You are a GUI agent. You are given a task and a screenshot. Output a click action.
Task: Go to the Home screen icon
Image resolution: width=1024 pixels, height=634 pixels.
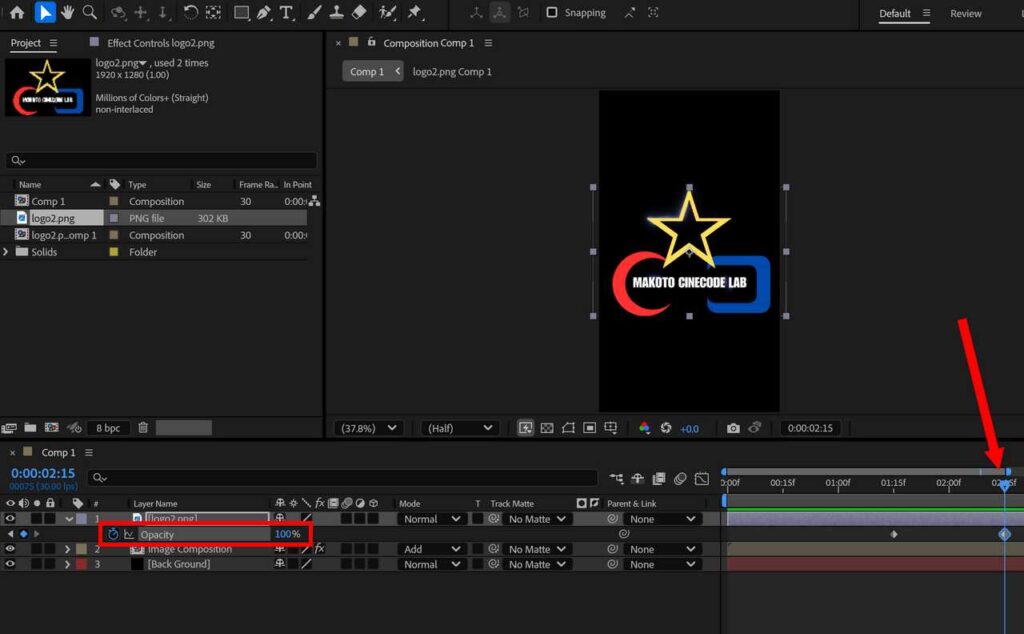pyautogui.click(x=17, y=12)
